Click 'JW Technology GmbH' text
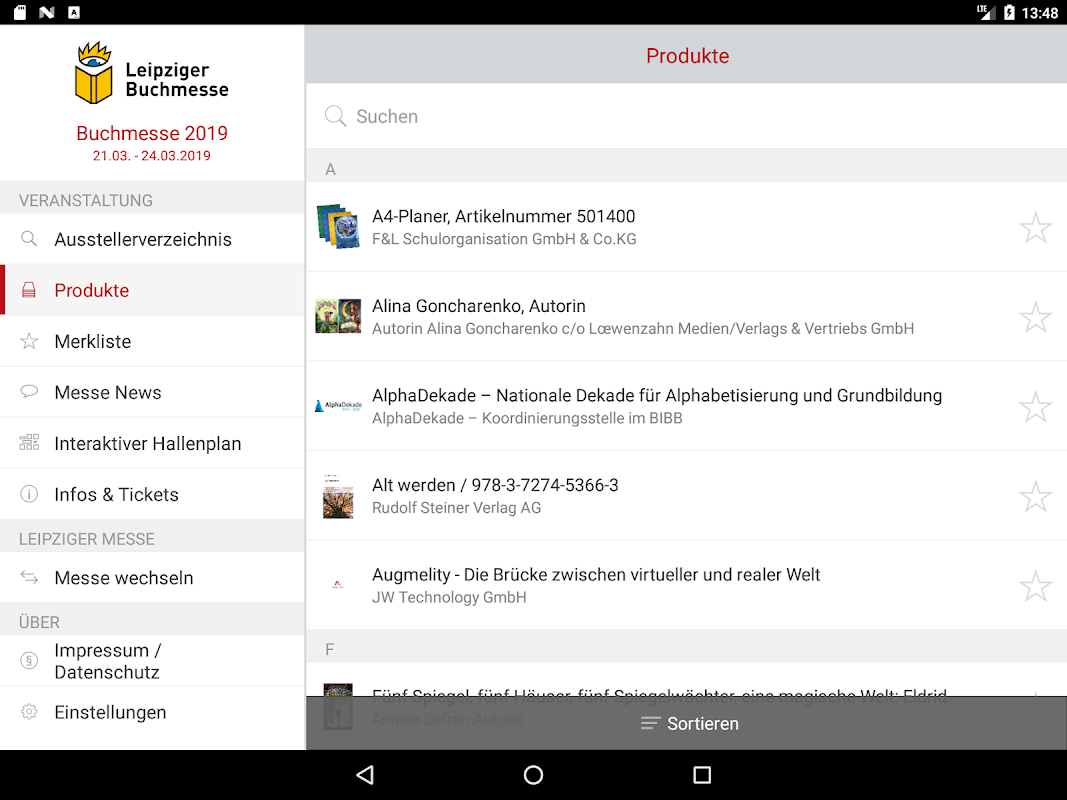1067x800 pixels. [x=449, y=597]
